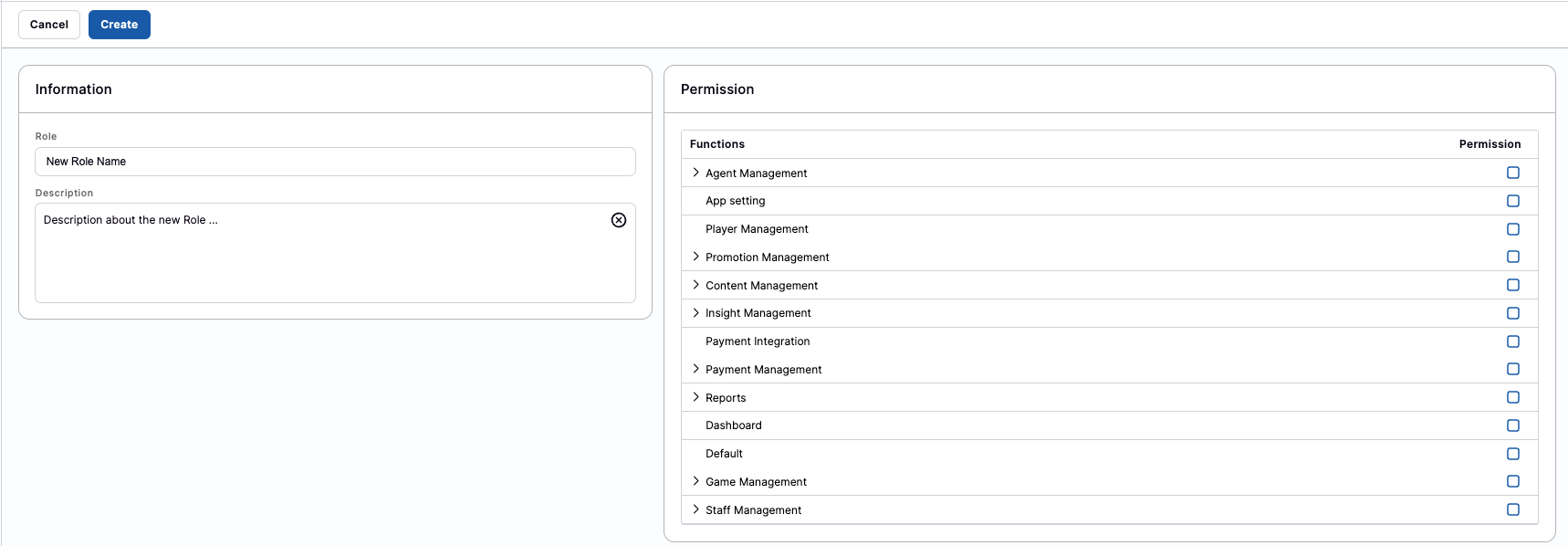Check the Player Management permission

(1513, 229)
